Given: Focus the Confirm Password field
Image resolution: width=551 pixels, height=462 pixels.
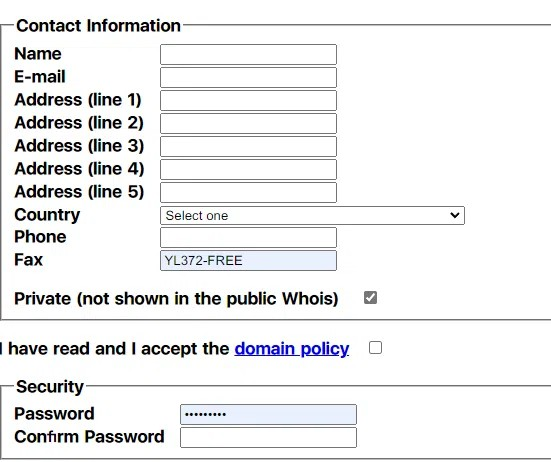Looking at the screenshot, I should tap(268, 437).
